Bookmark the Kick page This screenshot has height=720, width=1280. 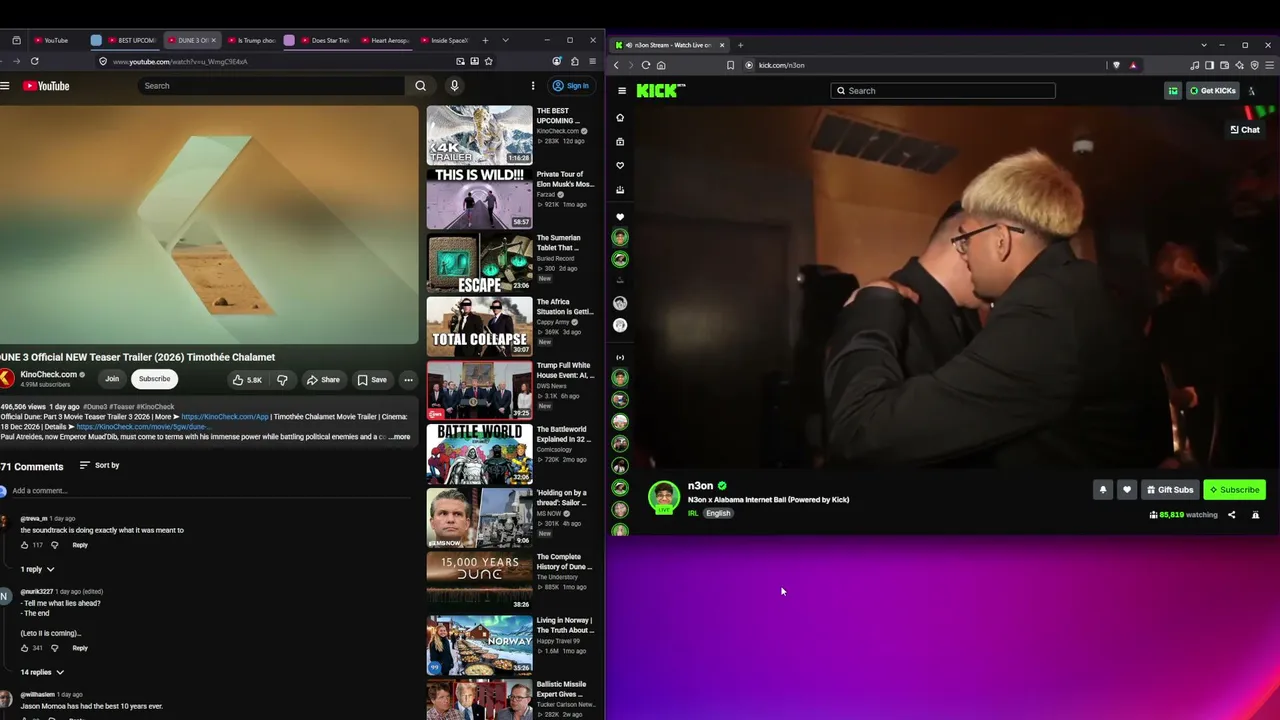[x=731, y=65]
